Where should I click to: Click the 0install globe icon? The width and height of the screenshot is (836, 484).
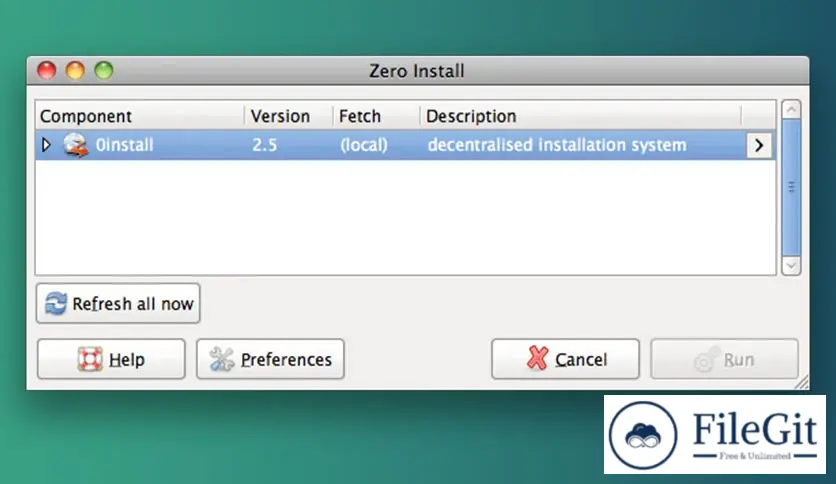pos(76,145)
